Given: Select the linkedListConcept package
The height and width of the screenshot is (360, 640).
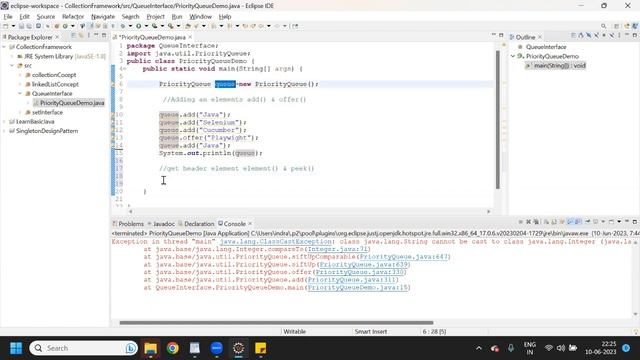Looking at the screenshot, I should point(55,84).
